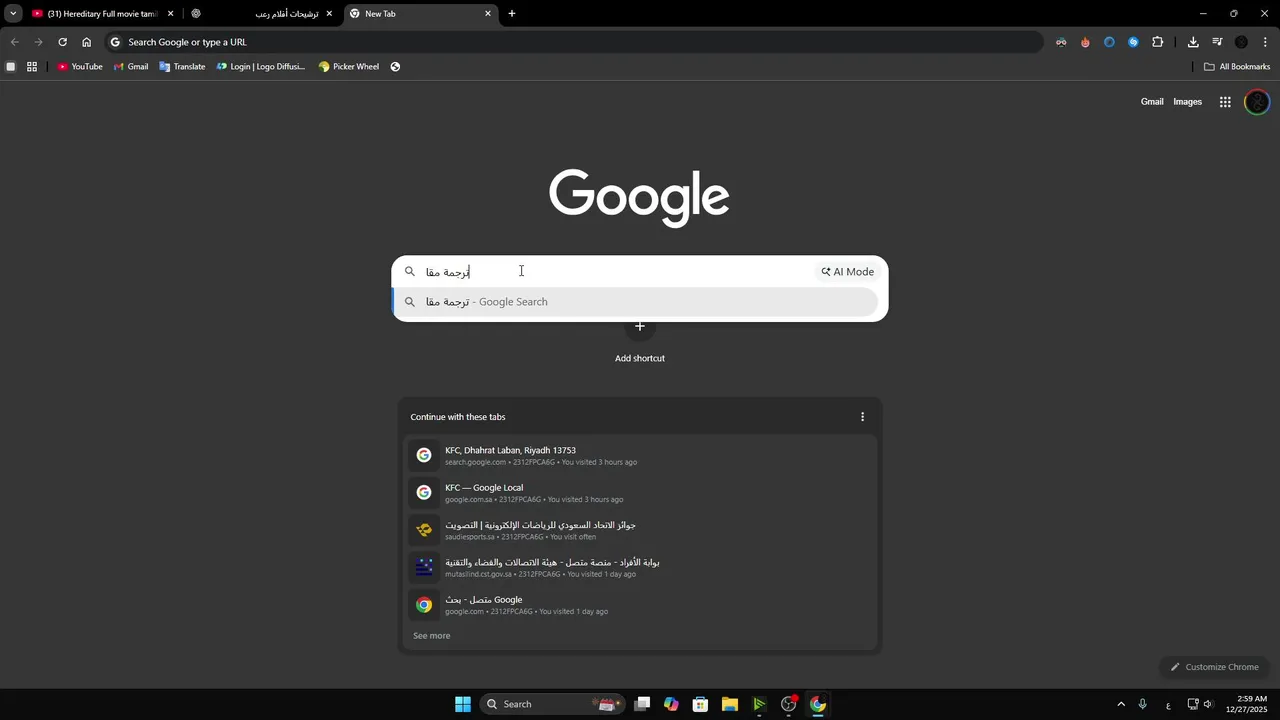Switch to the Arabic-titled ChatGPT tab

point(262,14)
